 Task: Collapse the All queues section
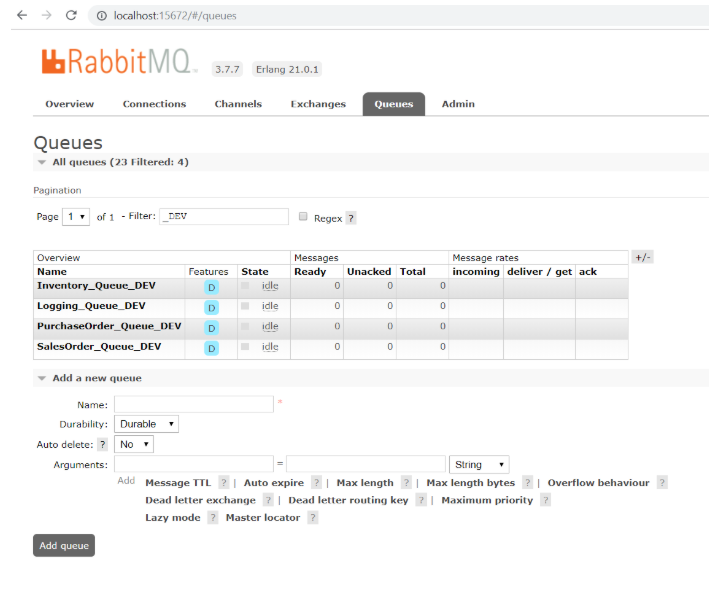[120, 162]
